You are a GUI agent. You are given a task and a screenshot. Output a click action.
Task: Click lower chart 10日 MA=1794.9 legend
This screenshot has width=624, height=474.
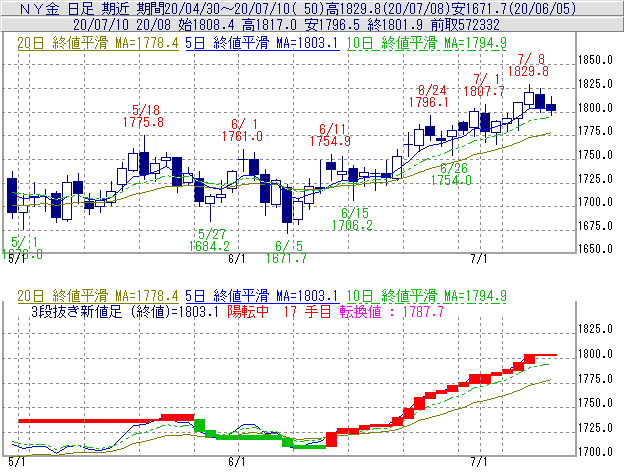(x=427, y=296)
